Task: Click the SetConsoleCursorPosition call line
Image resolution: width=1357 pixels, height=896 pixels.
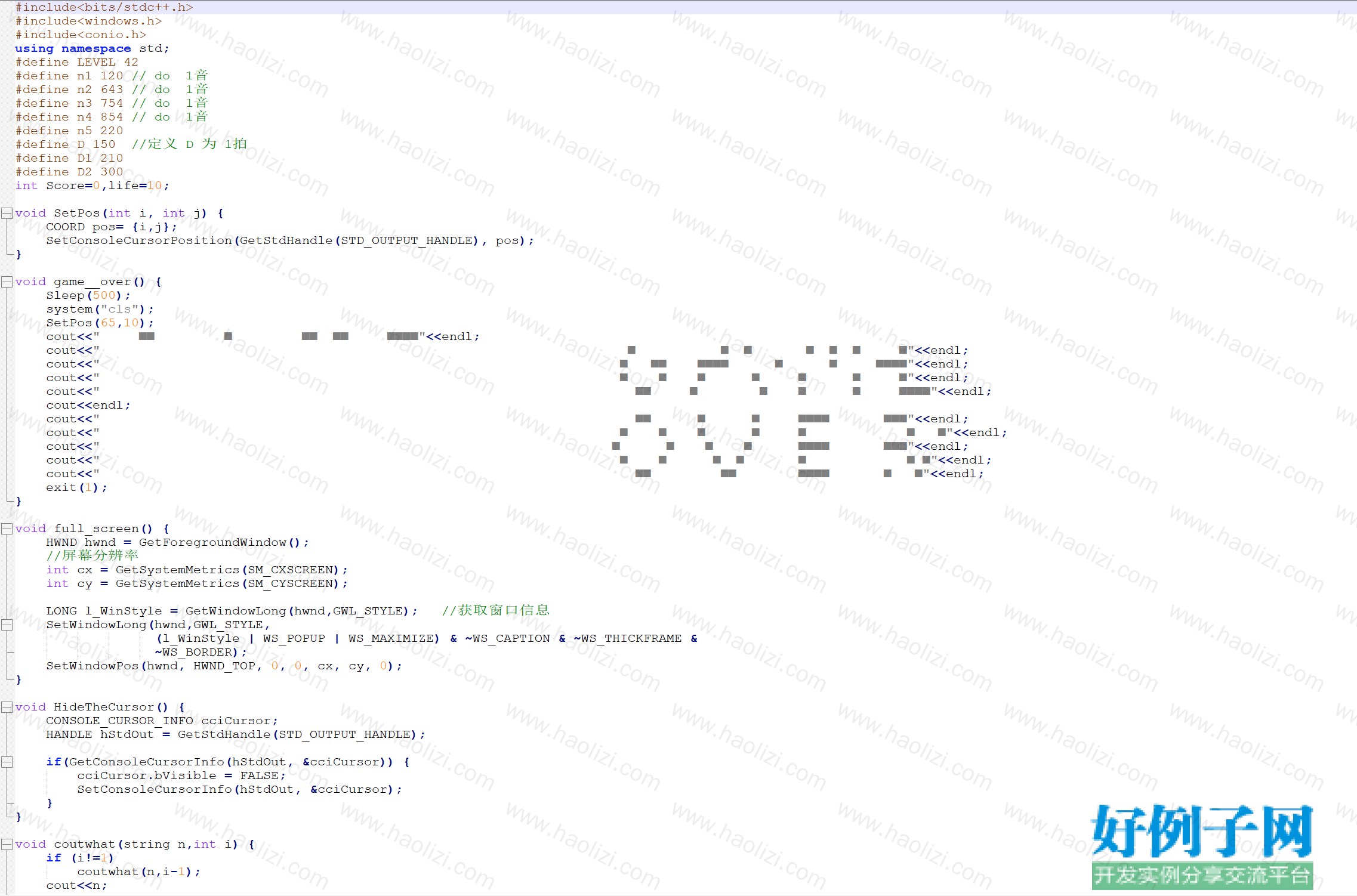Action: click(x=290, y=240)
